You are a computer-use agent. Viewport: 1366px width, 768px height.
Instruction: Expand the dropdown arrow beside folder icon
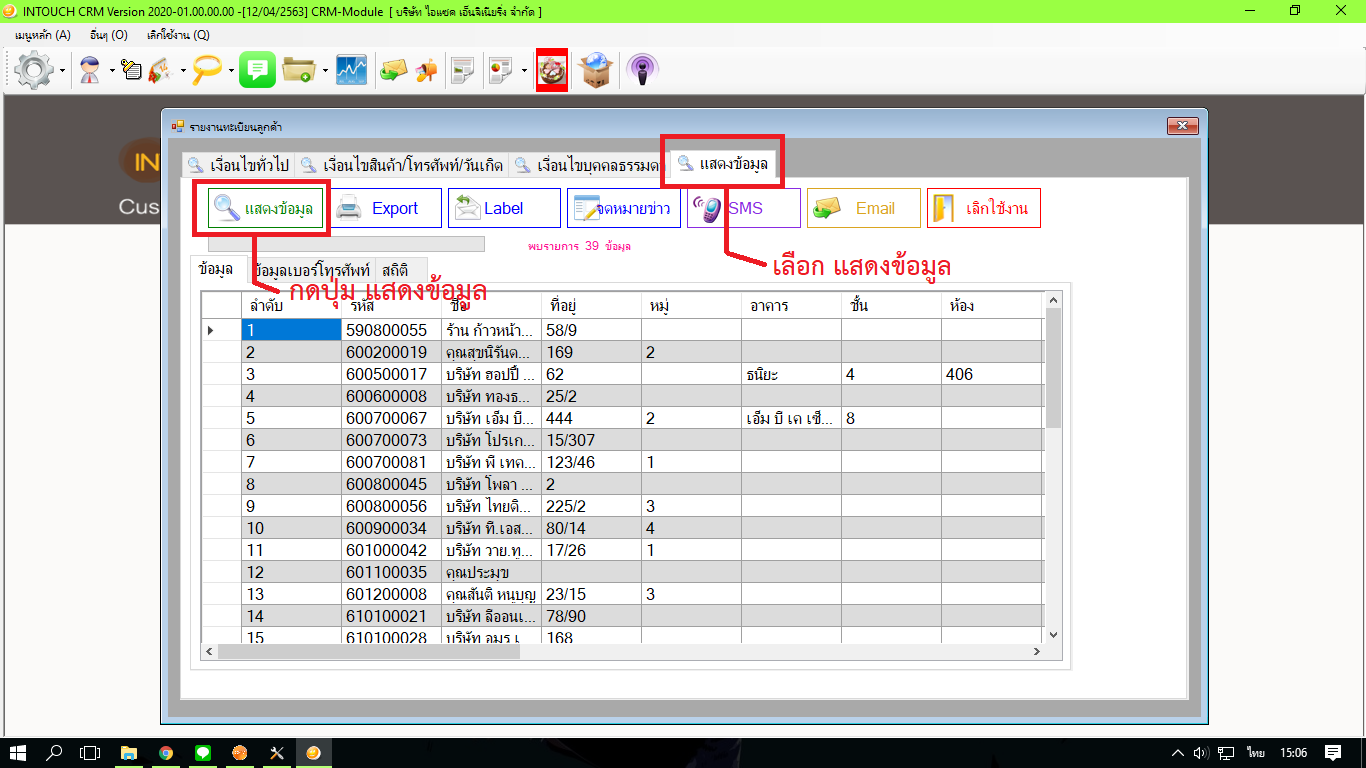[x=325, y=71]
